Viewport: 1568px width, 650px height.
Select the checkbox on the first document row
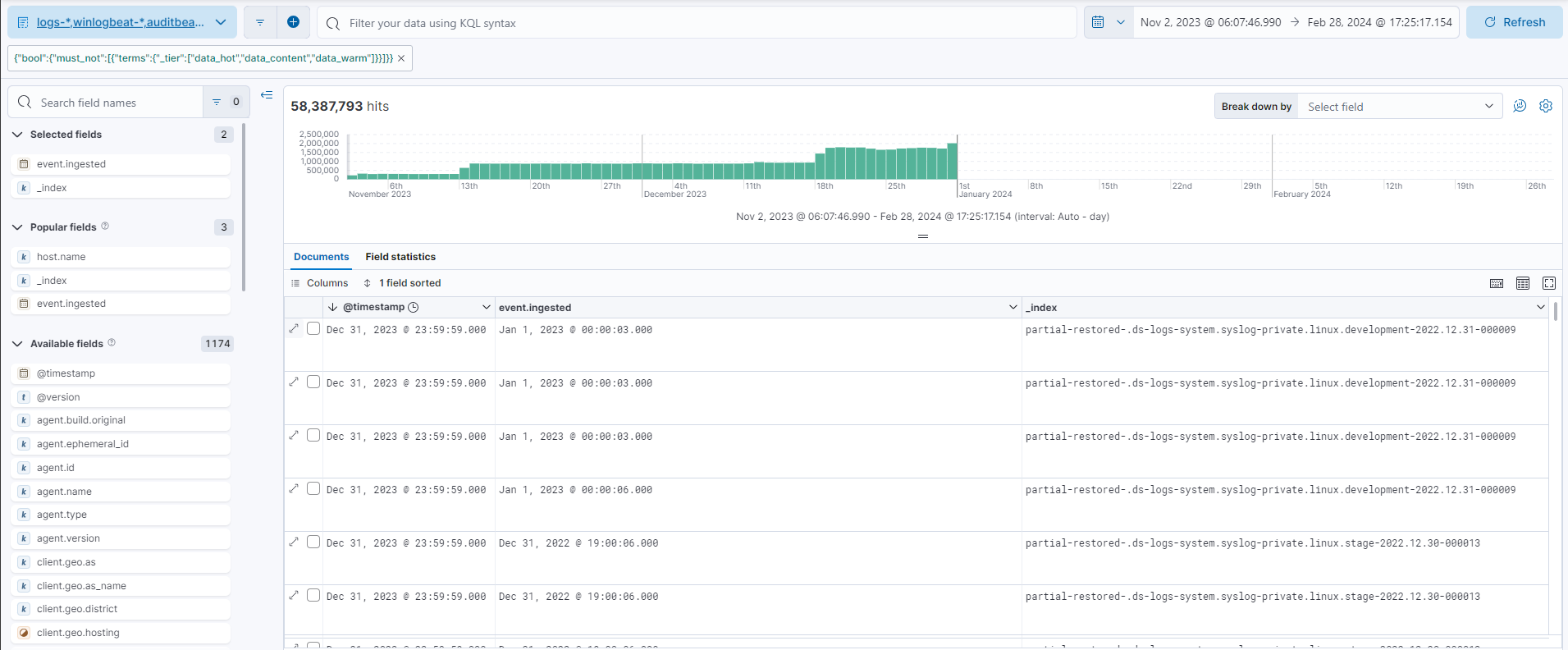313,329
